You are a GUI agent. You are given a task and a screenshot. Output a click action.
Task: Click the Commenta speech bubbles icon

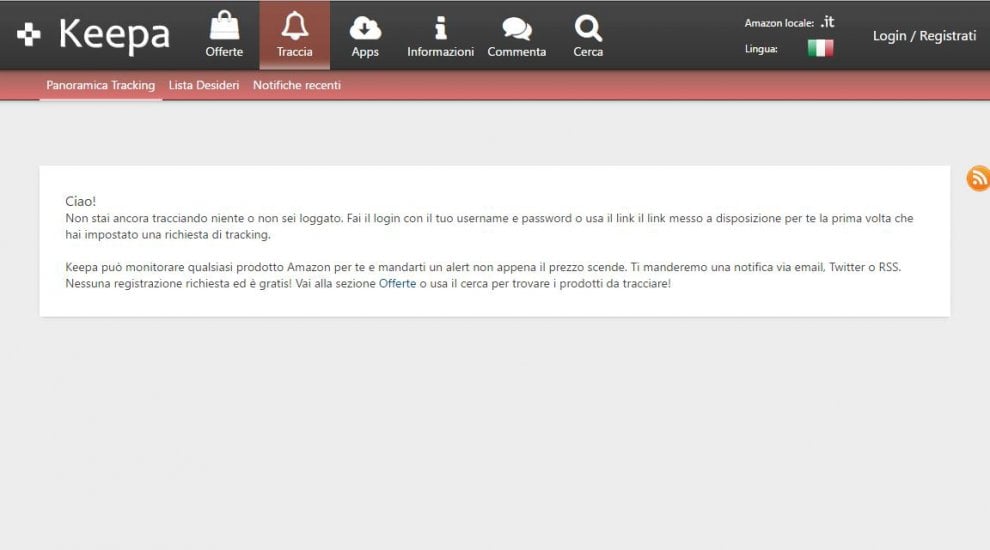pyautogui.click(x=516, y=29)
